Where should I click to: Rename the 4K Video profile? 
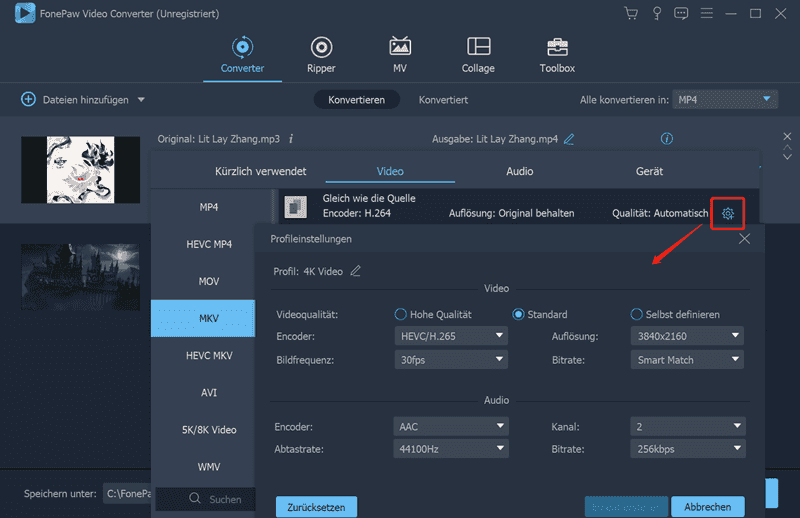pos(356,271)
